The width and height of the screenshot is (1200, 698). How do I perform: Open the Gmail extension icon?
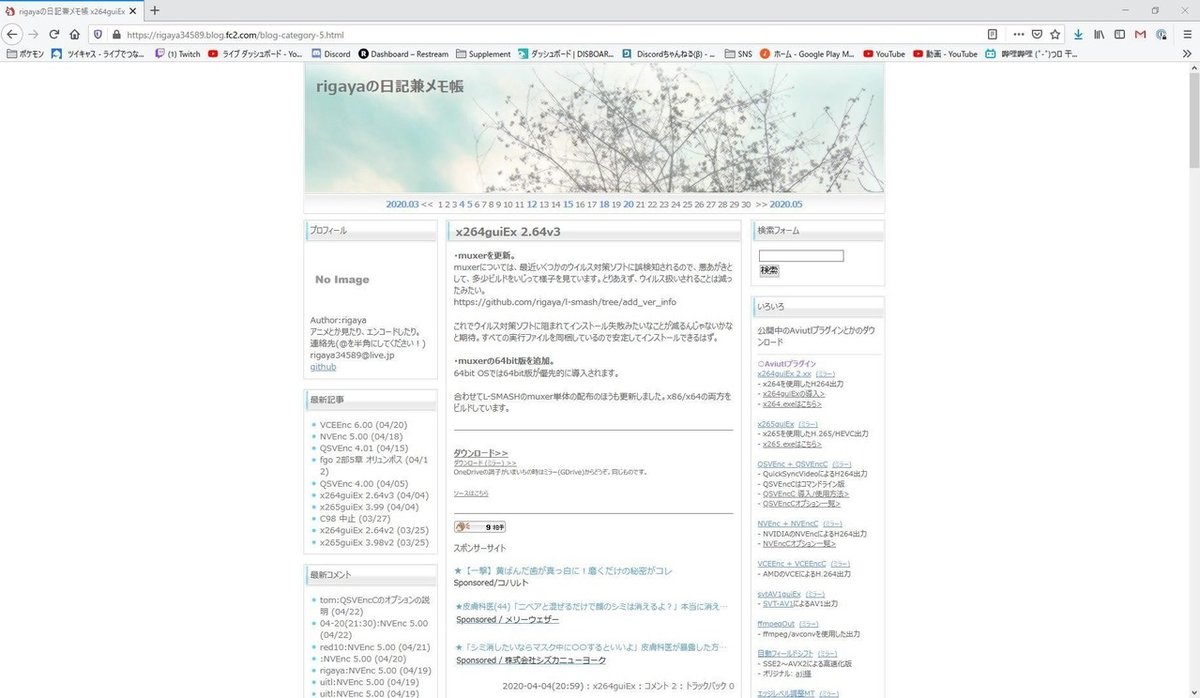click(x=1141, y=34)
